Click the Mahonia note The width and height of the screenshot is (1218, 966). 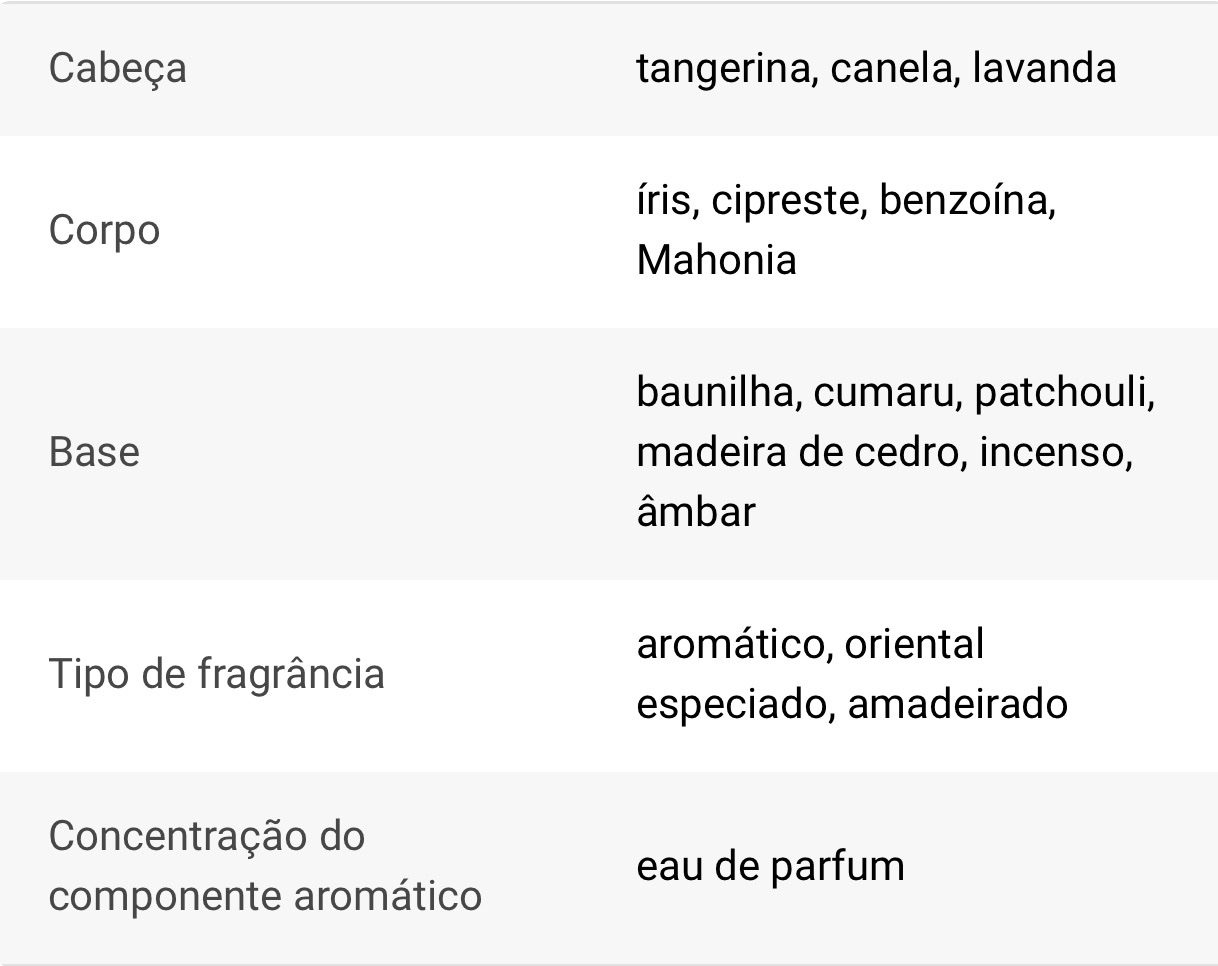[716, 260]
